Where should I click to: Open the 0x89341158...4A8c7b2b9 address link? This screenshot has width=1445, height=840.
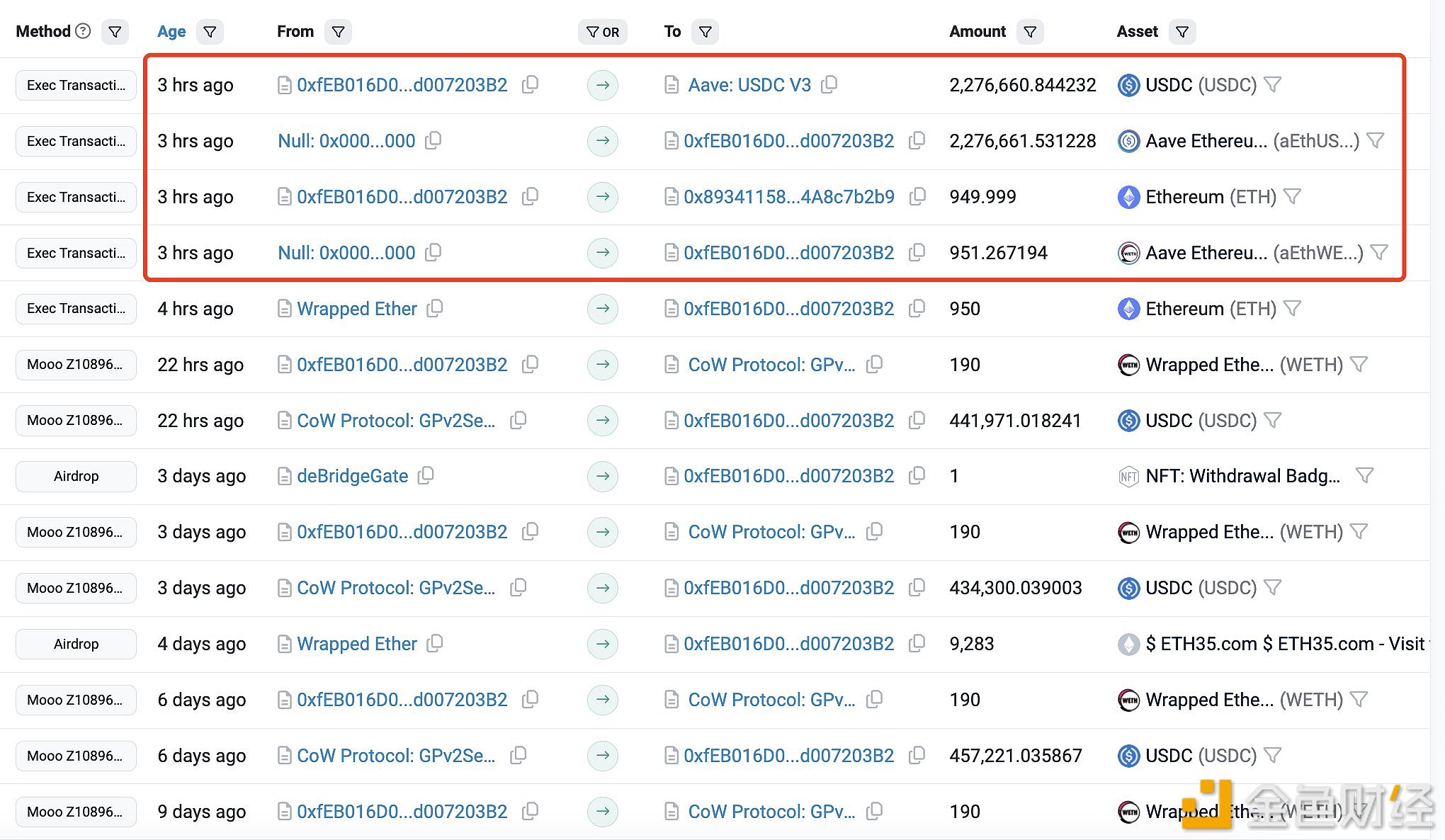[x=789, y=197]
